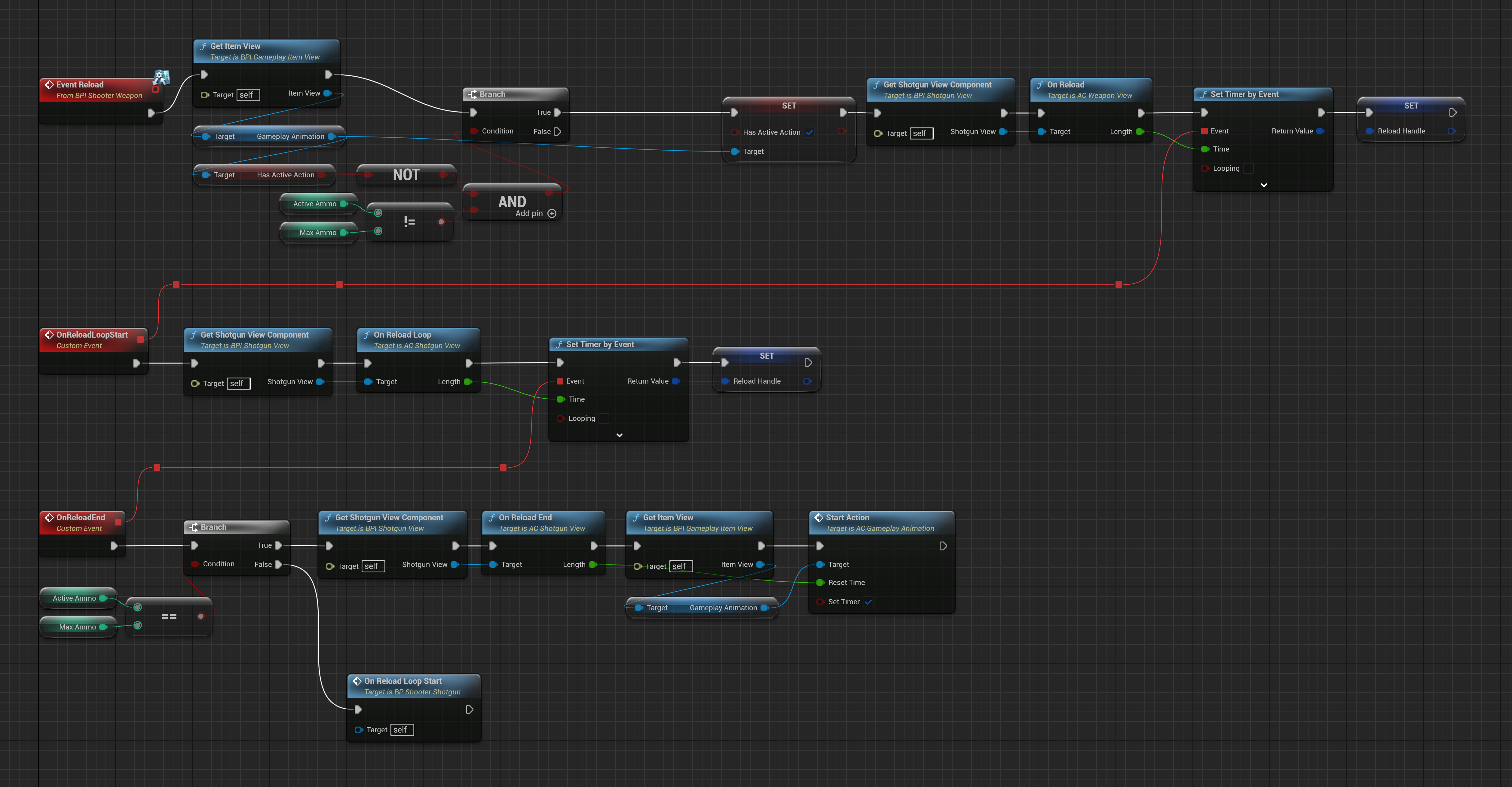Image resolution: width=1512 pixels, height=787 pixels.
Task: Select the not-equal (!=) comparison node
Action: pyautogui.click(x=409, y=222)
